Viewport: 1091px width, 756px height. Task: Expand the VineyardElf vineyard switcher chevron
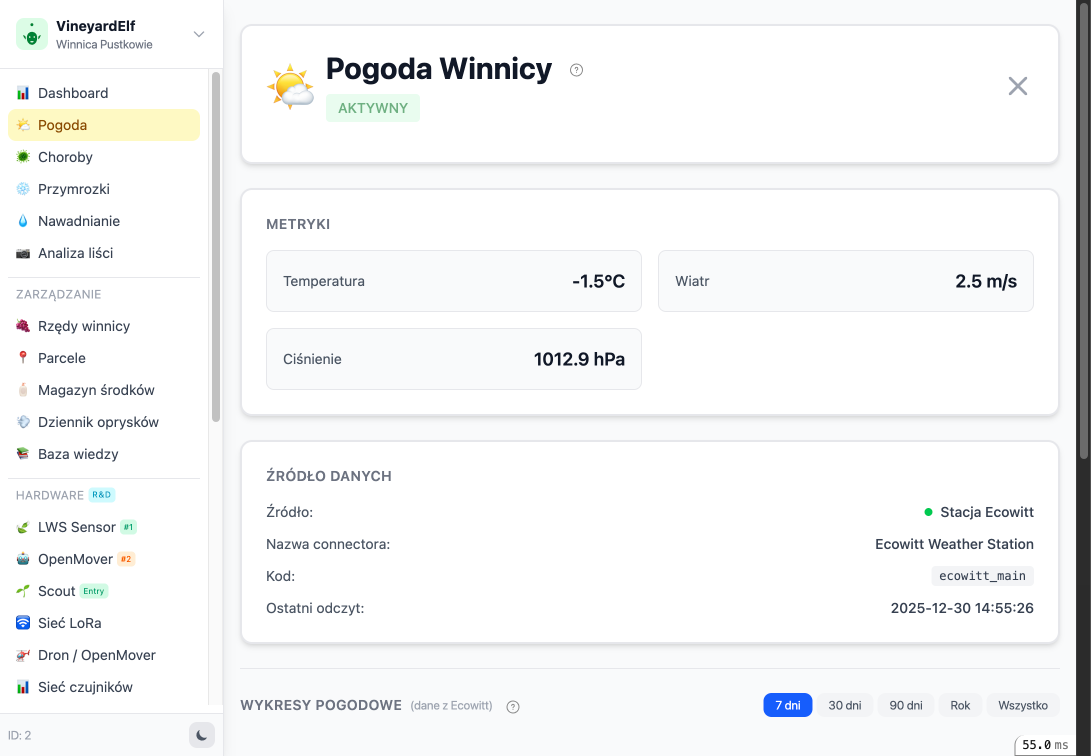coord(199,34)
